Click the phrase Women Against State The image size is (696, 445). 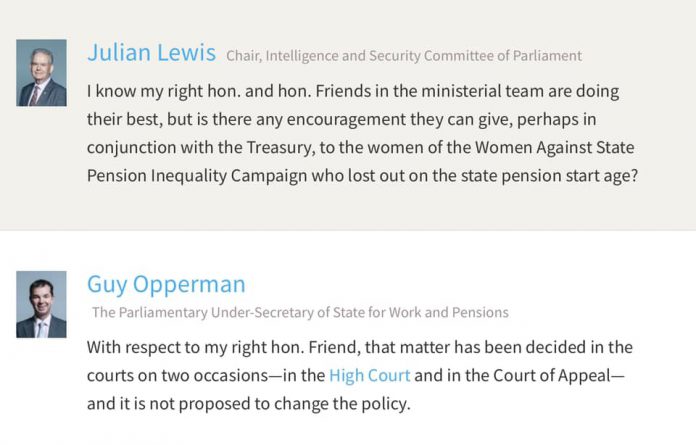pos(554,147)
